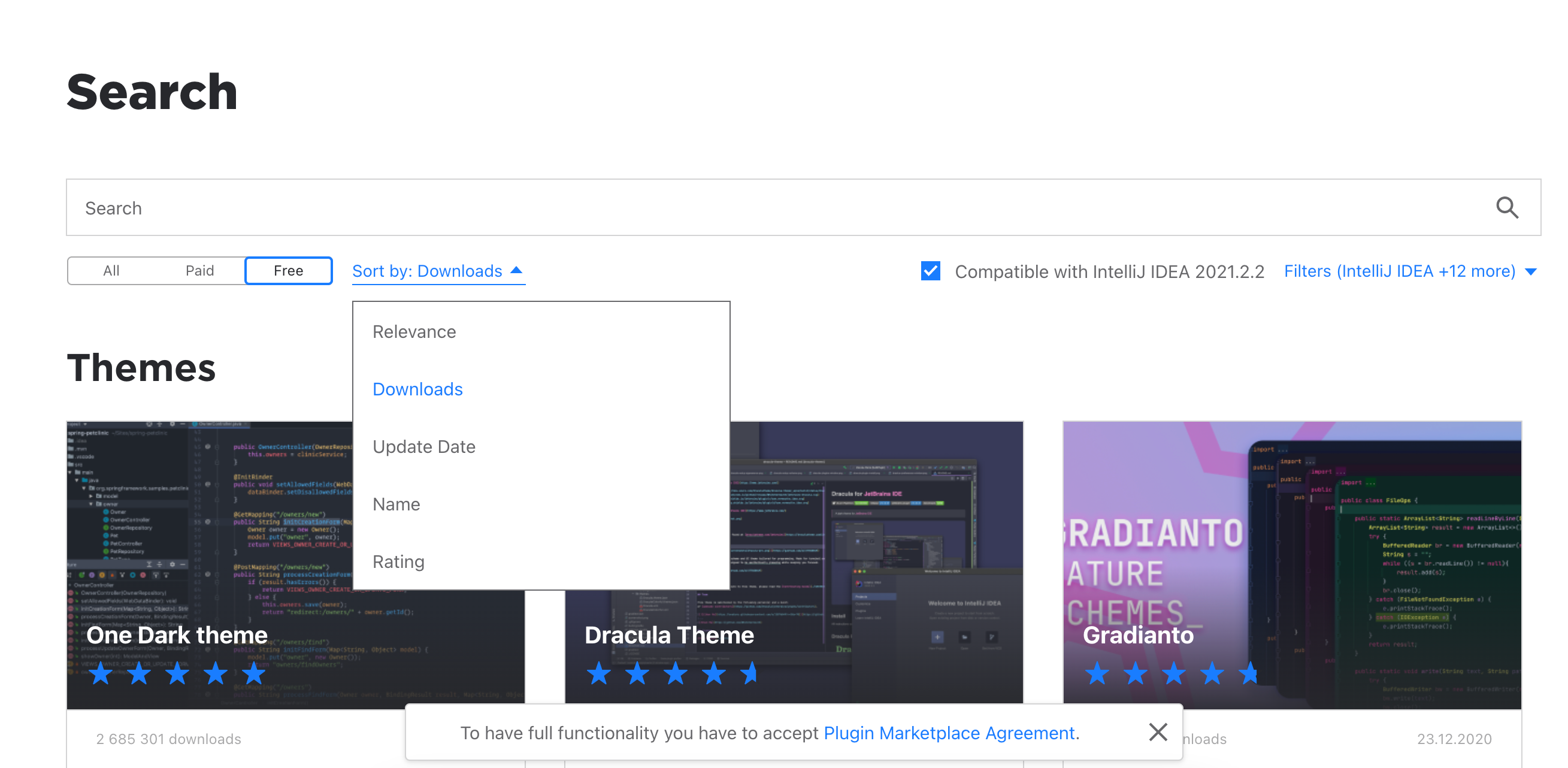Open the Plugin Marketplace Agreement link

pyautogui.click(x=949, y=733)
